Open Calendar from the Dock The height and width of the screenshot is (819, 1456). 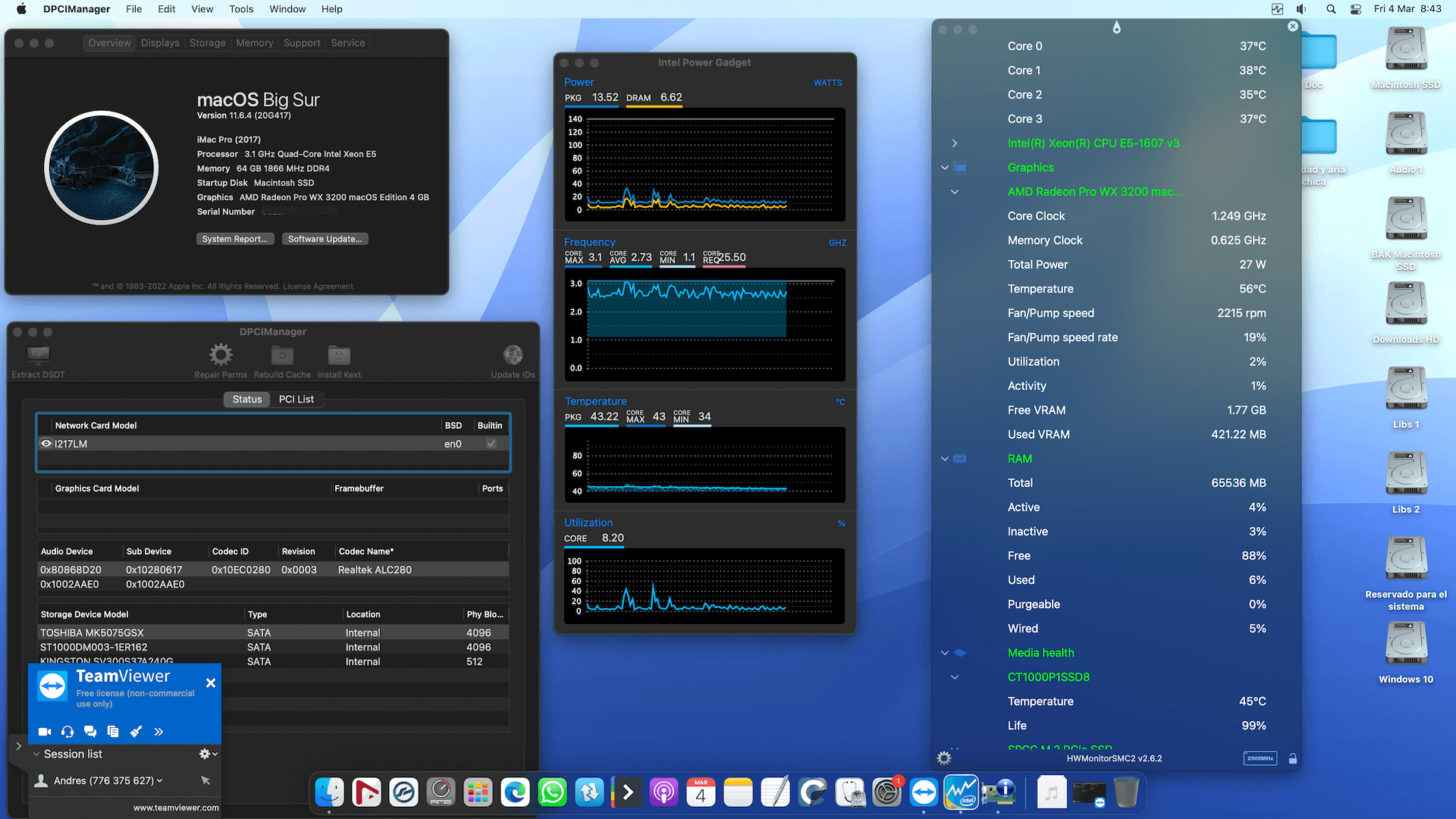pyautogui.click(x=701, y=793)
